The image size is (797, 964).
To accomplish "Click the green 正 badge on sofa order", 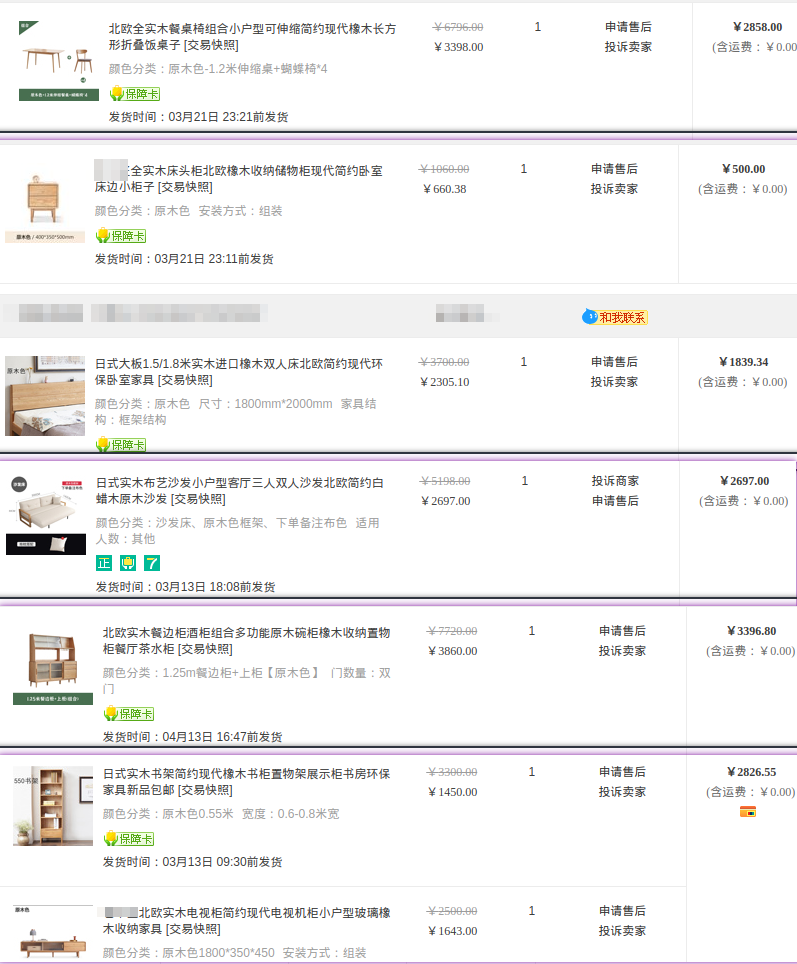I will [x=104, y=563].
